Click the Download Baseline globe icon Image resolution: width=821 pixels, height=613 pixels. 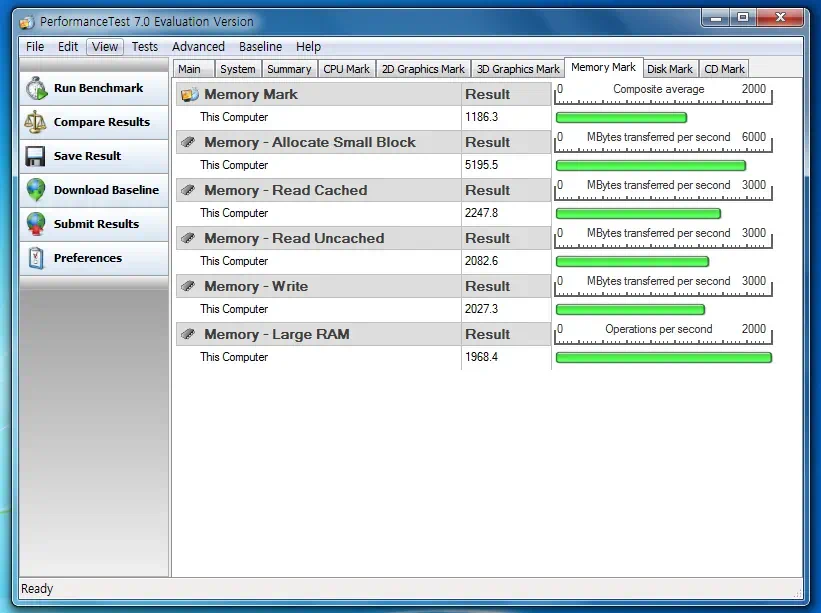point(36,190)
